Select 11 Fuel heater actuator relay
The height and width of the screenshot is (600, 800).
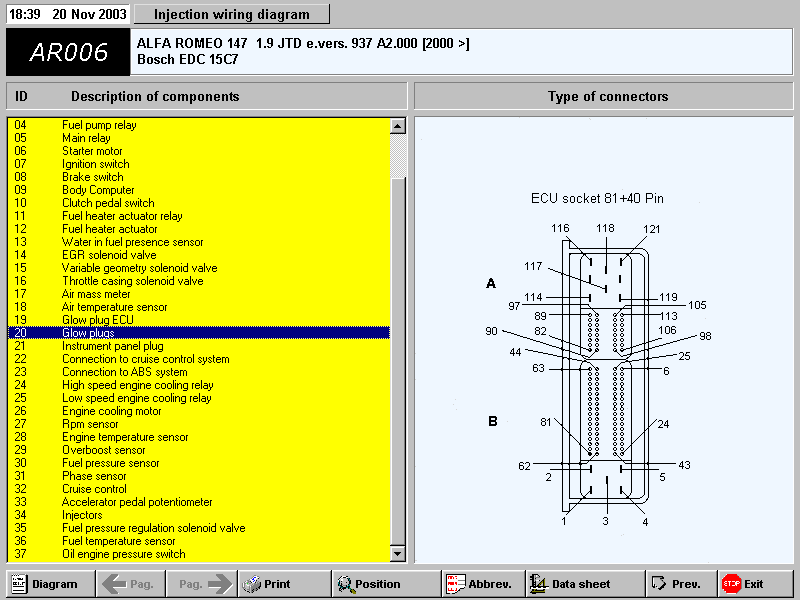click(199, 216)
